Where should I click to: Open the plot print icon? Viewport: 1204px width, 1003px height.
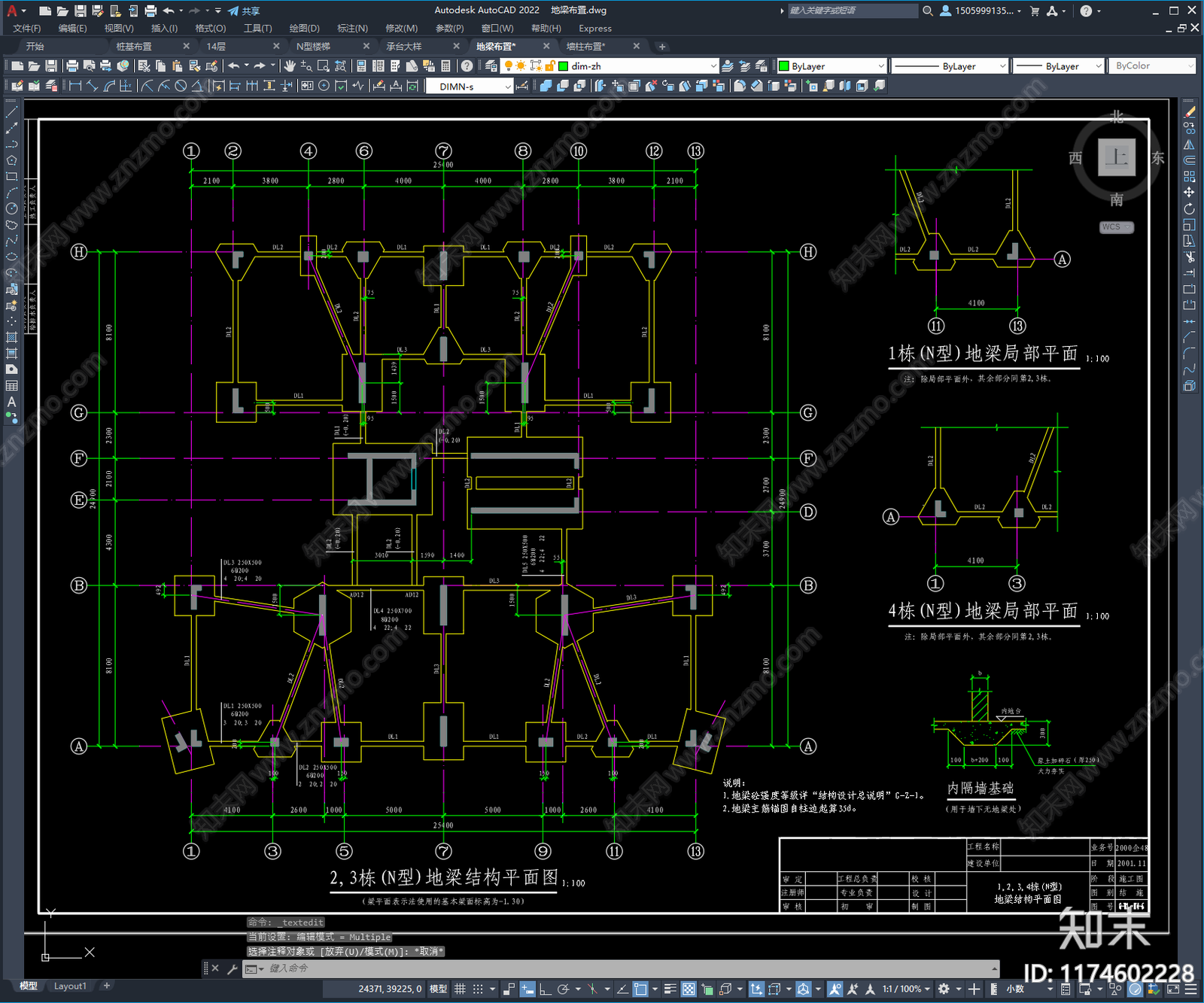coord(72,66)
